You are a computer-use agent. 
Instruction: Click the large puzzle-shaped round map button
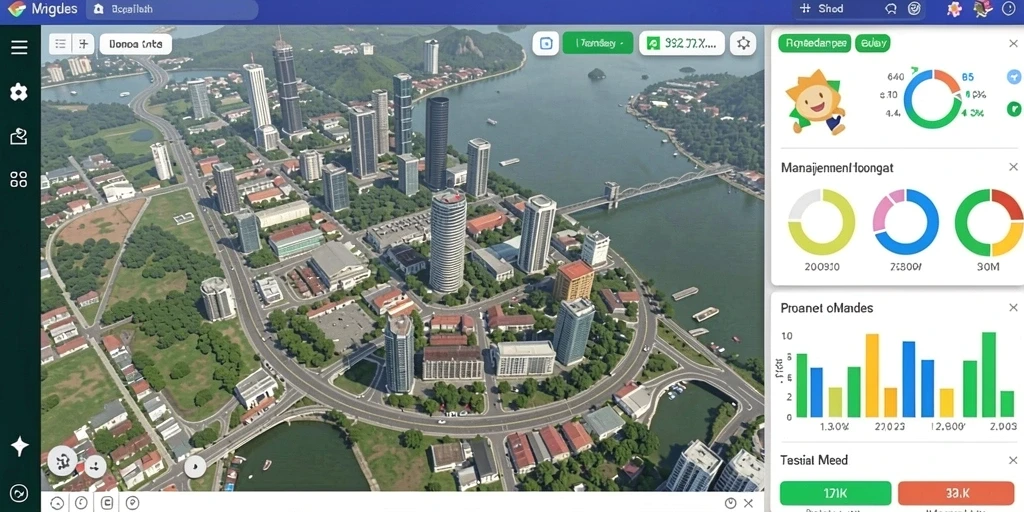63,462
